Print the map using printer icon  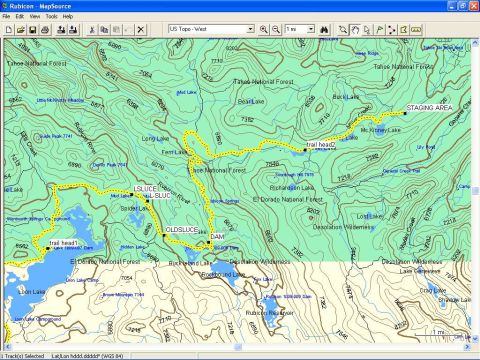[45, 30]
